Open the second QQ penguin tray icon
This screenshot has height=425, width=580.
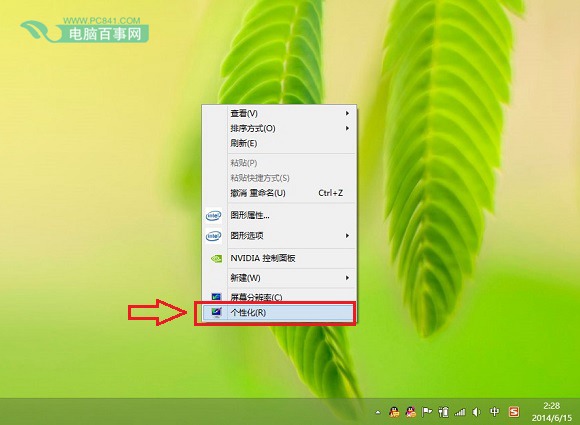coord(411,412)
